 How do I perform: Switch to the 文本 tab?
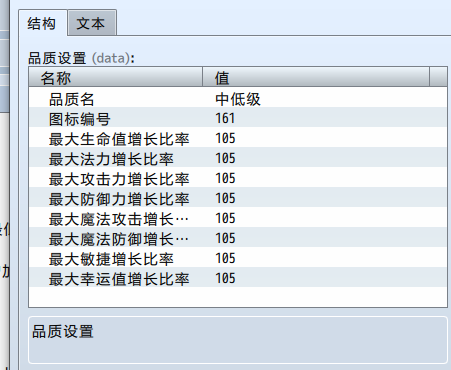(92, 23)
